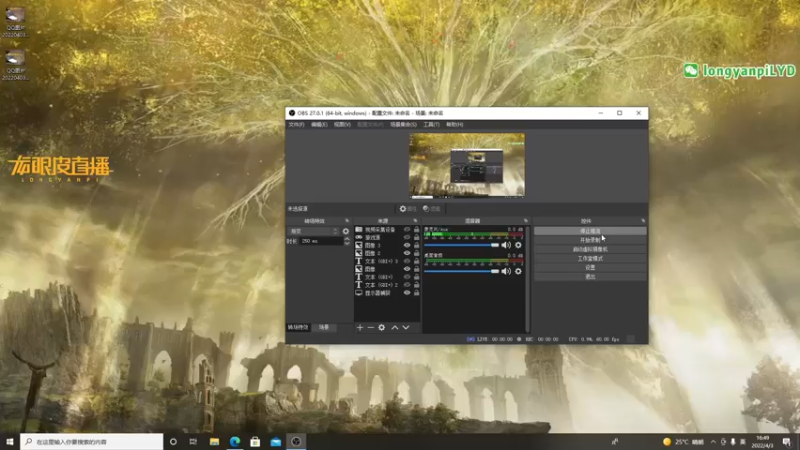The image size is (800, 450).
Task: Mute the 桌面音频 speaker icon
Action: point(506,271)
